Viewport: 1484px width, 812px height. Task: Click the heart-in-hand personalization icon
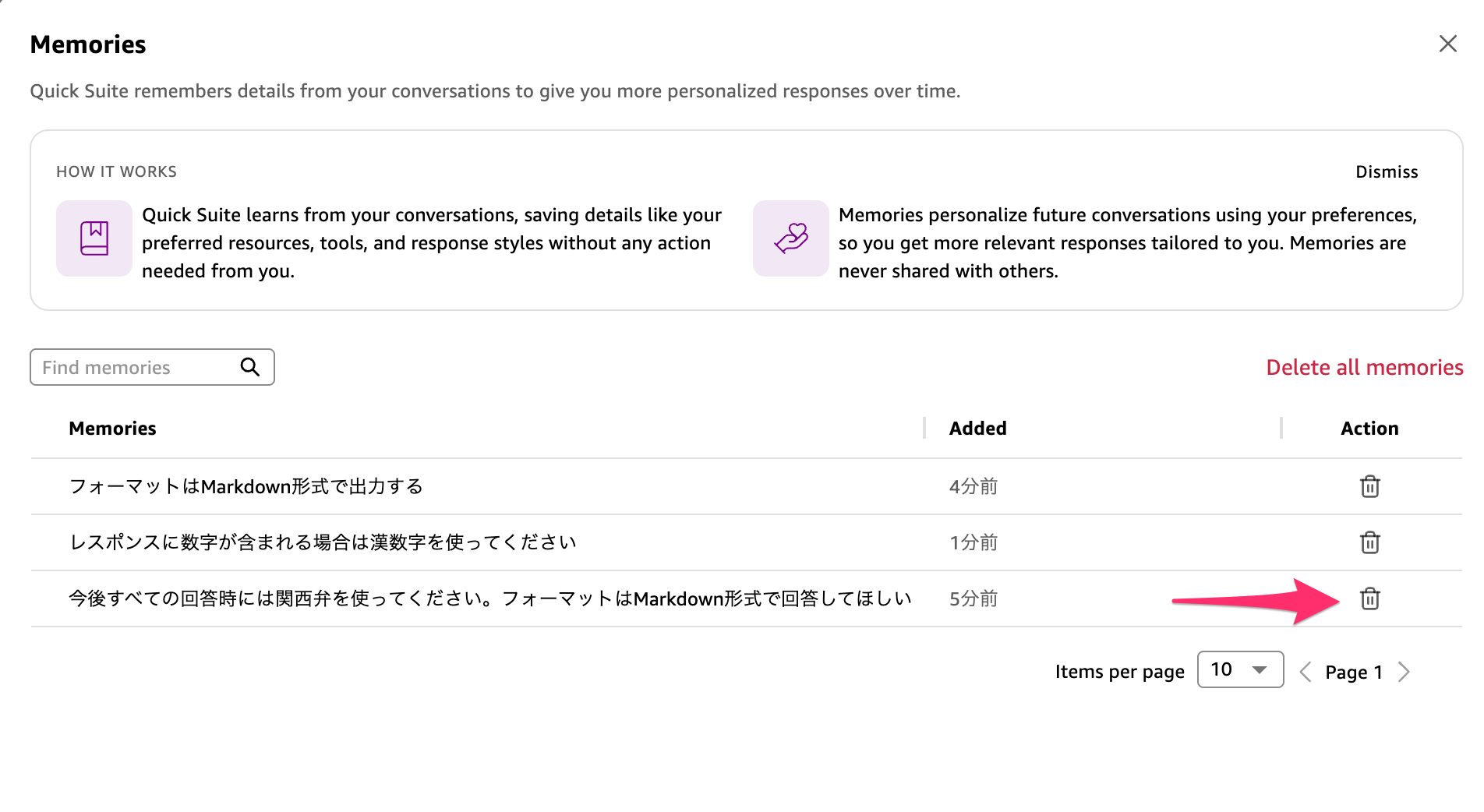[790, 238]
